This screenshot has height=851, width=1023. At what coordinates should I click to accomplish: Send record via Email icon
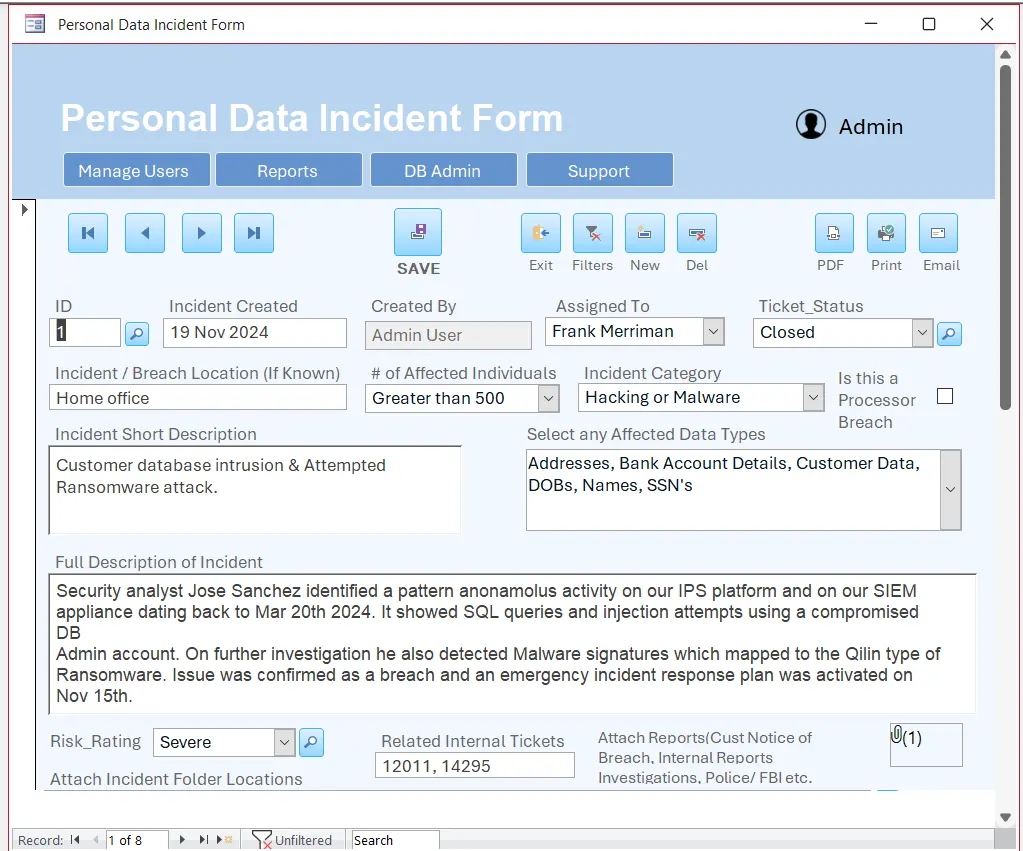coord(938,233)
